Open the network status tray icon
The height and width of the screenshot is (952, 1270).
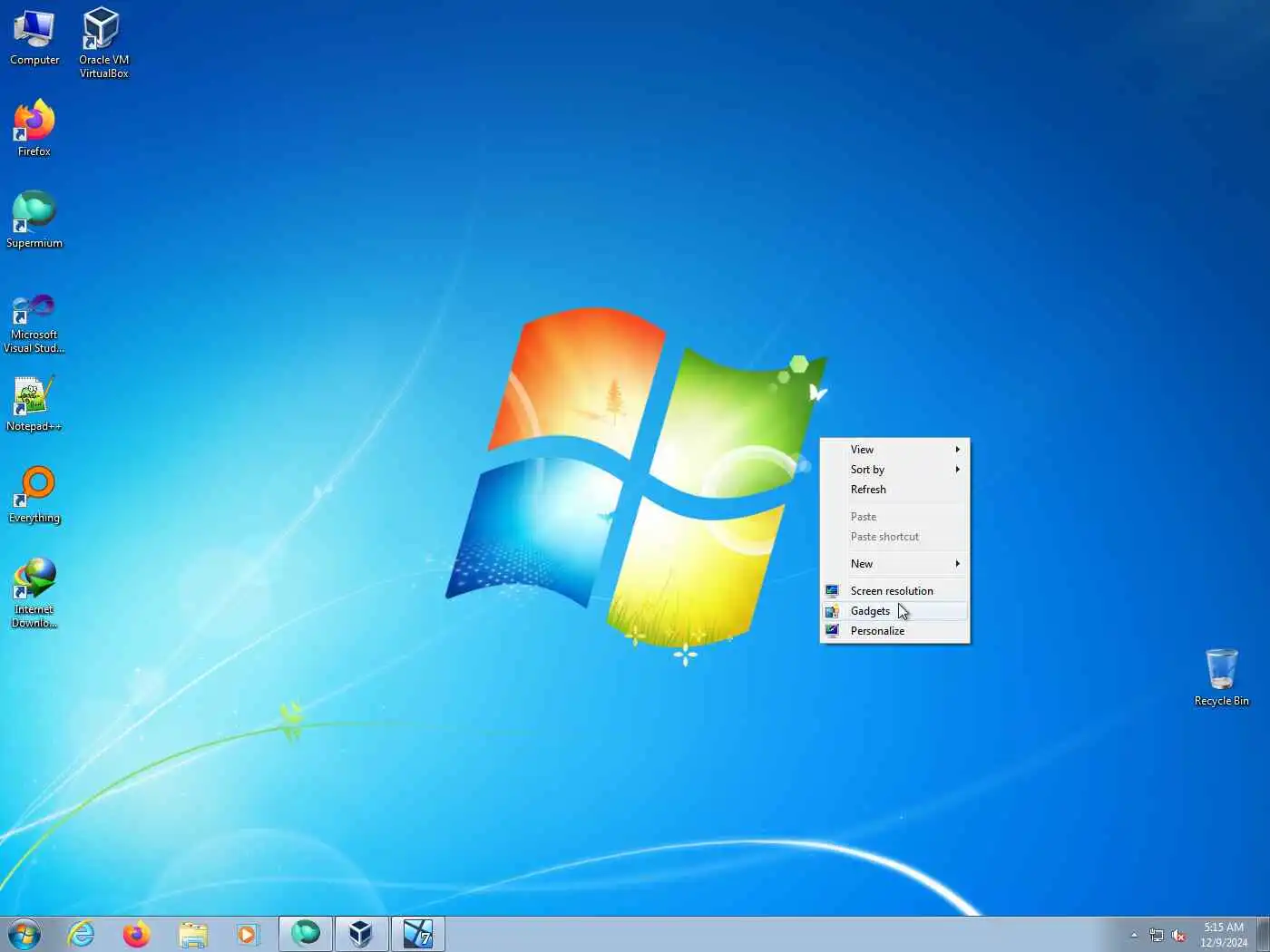pos(1157,935)
